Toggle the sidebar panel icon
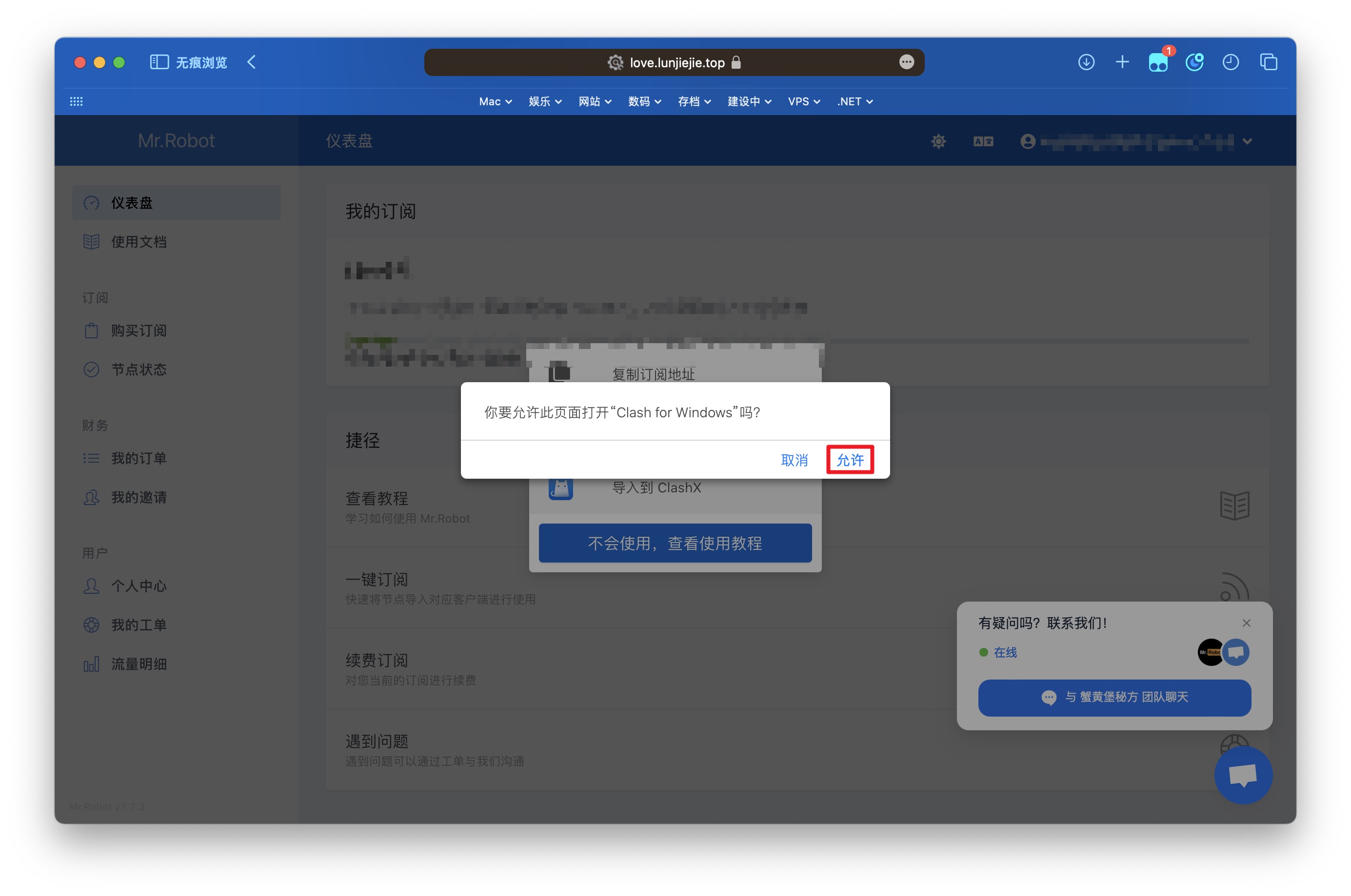The height and width of the screenshot is (896, 1351). coord(159,62)
